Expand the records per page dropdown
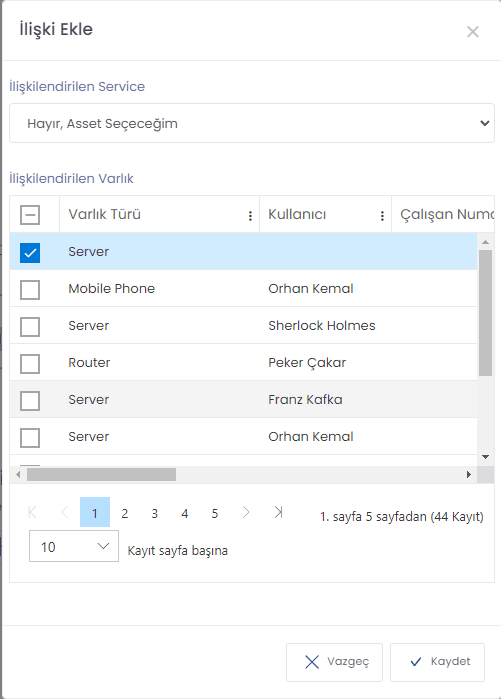This screenshot has width=501, height=699. tap(74, 546)
